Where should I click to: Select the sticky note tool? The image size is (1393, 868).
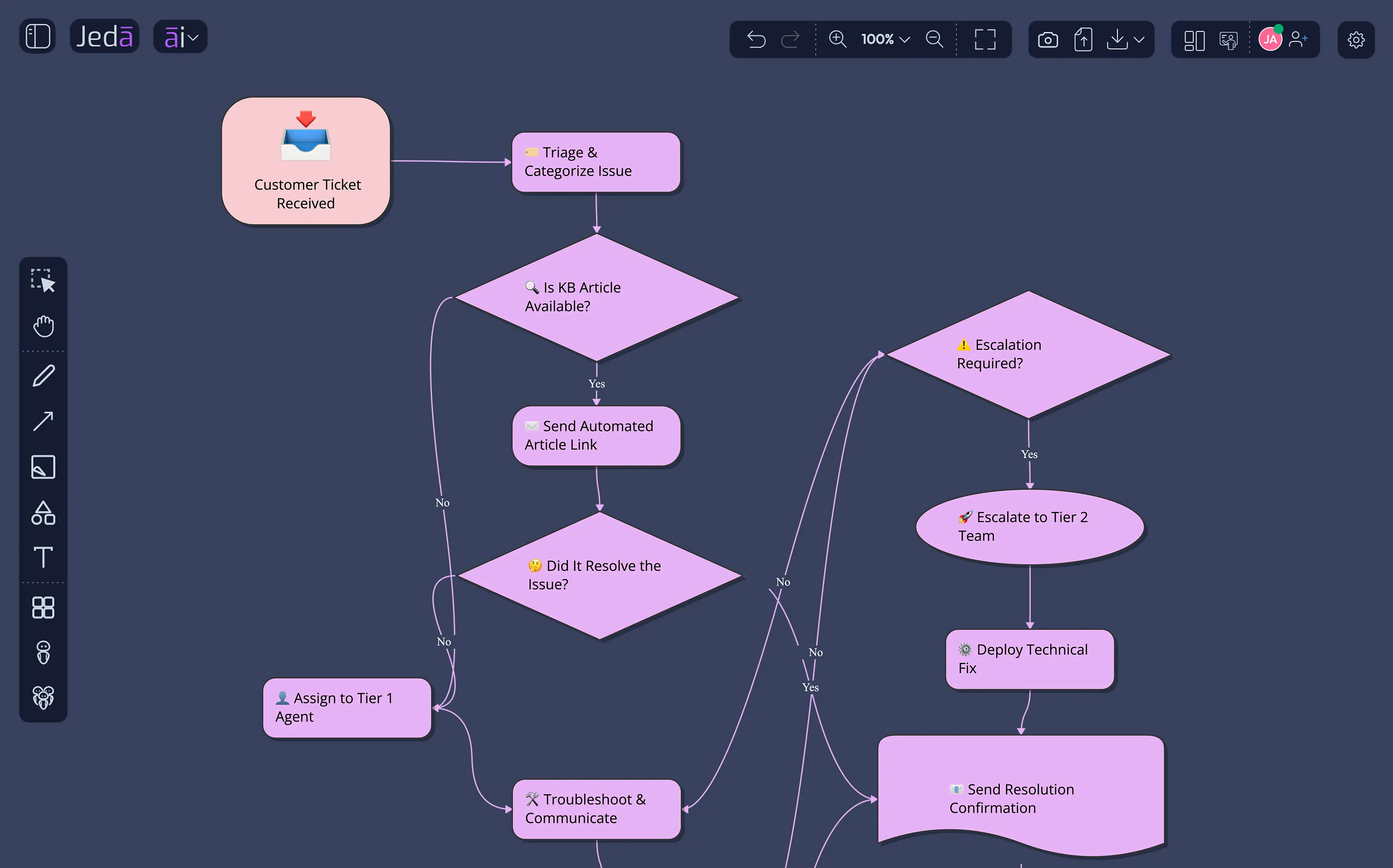43,467
